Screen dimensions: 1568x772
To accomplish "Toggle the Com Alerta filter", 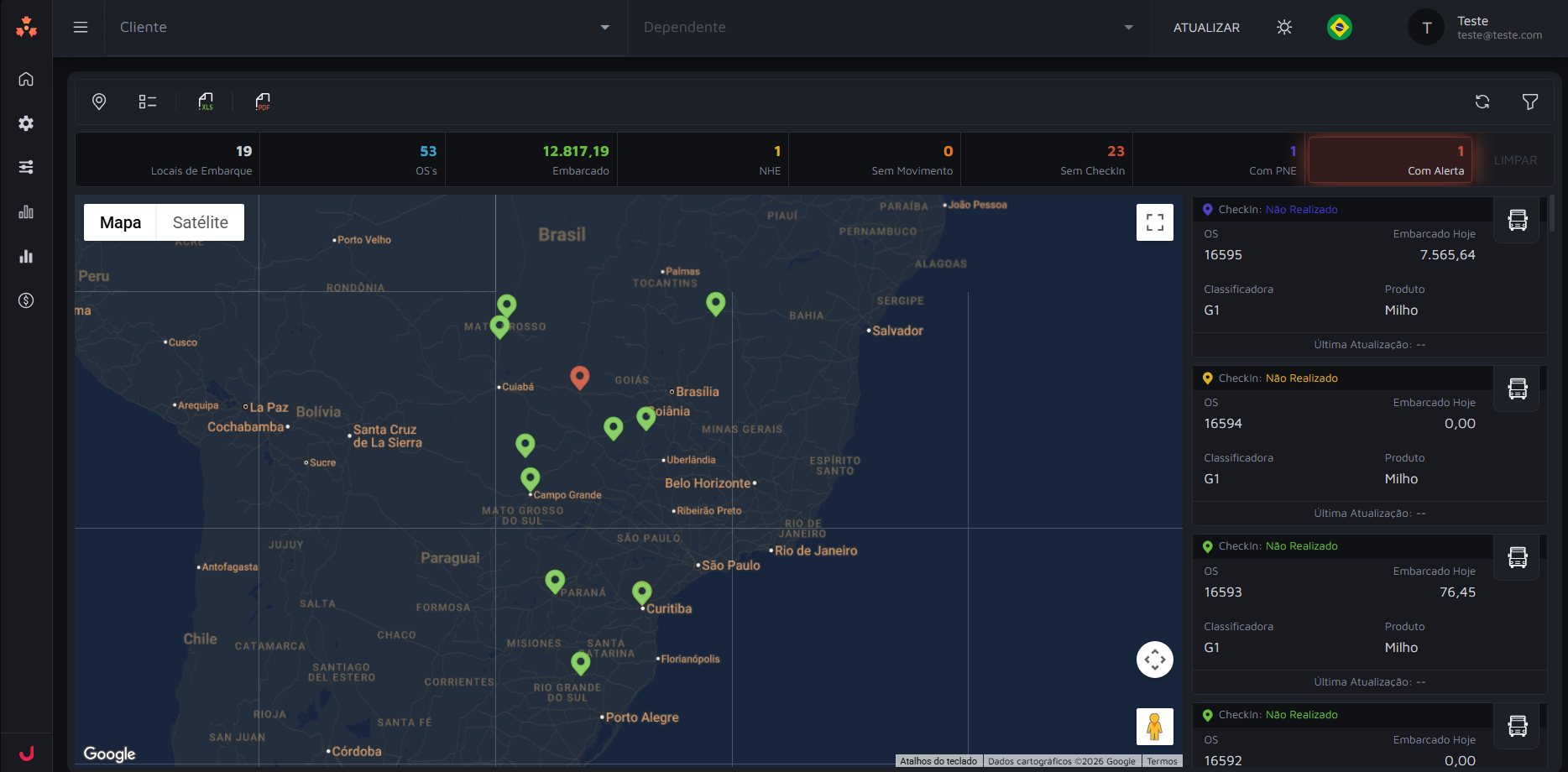I will coord(1390,159).
